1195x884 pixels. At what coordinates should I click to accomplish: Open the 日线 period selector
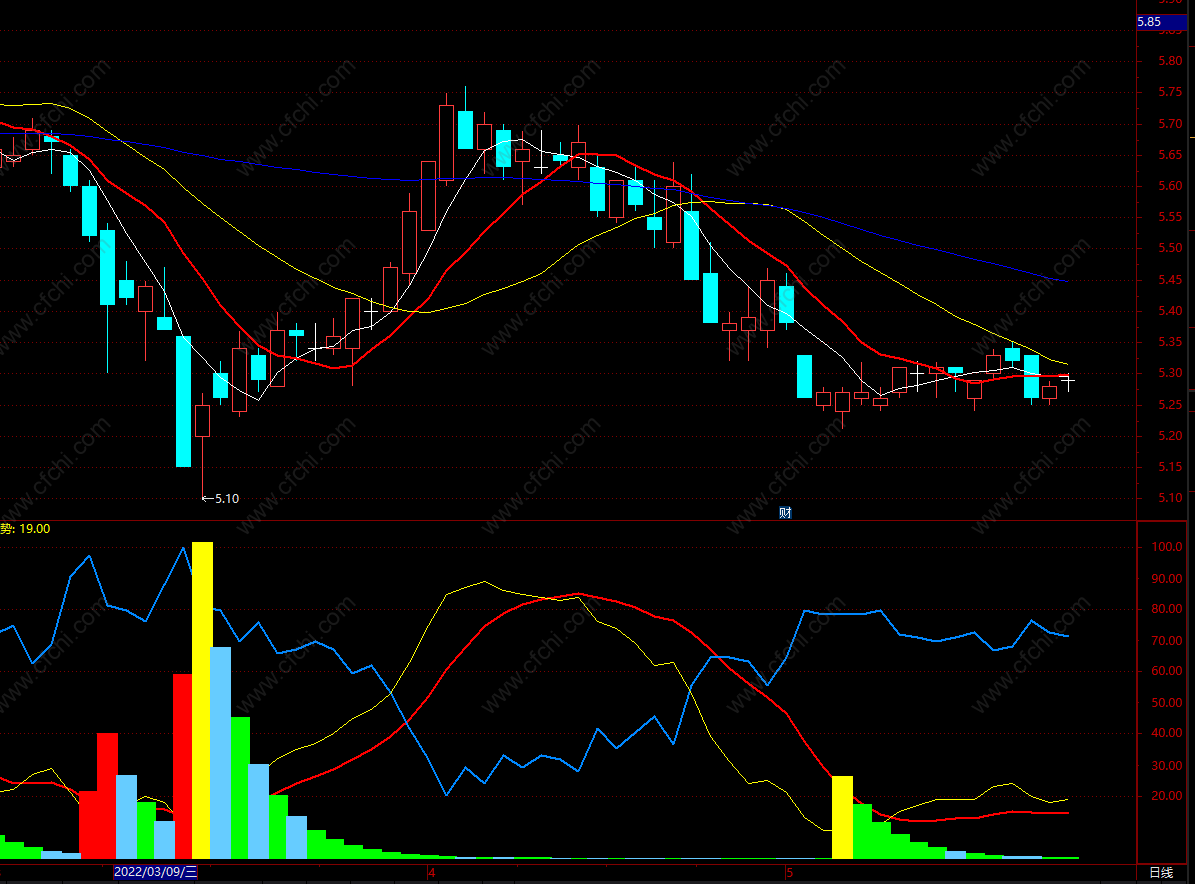click(1161, 873)
